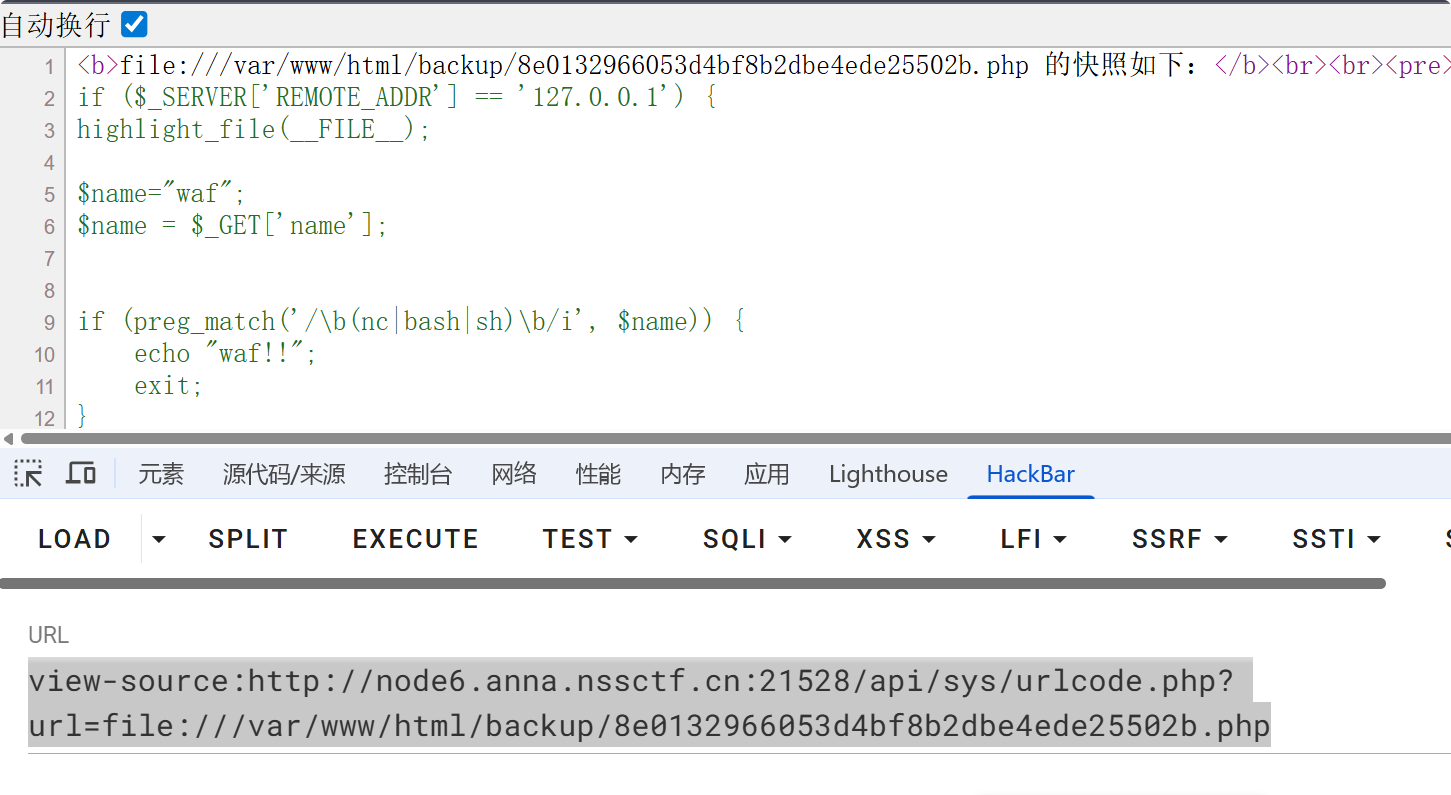Open the LOAD dropdown arrow
Image resolution: width=1451 pixels, height=795 pixels.
(158, 539)
